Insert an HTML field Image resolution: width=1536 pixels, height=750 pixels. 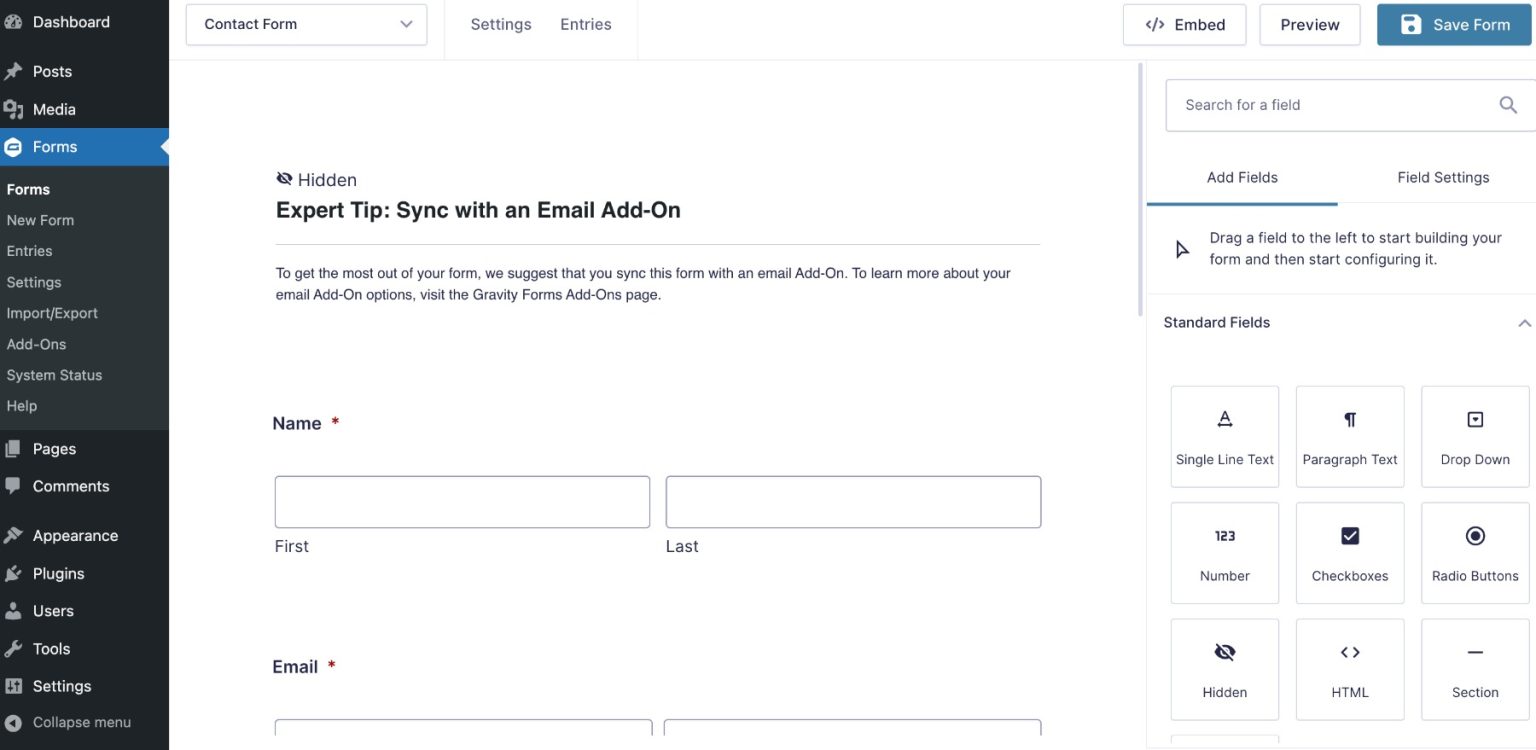[1349, 669]
